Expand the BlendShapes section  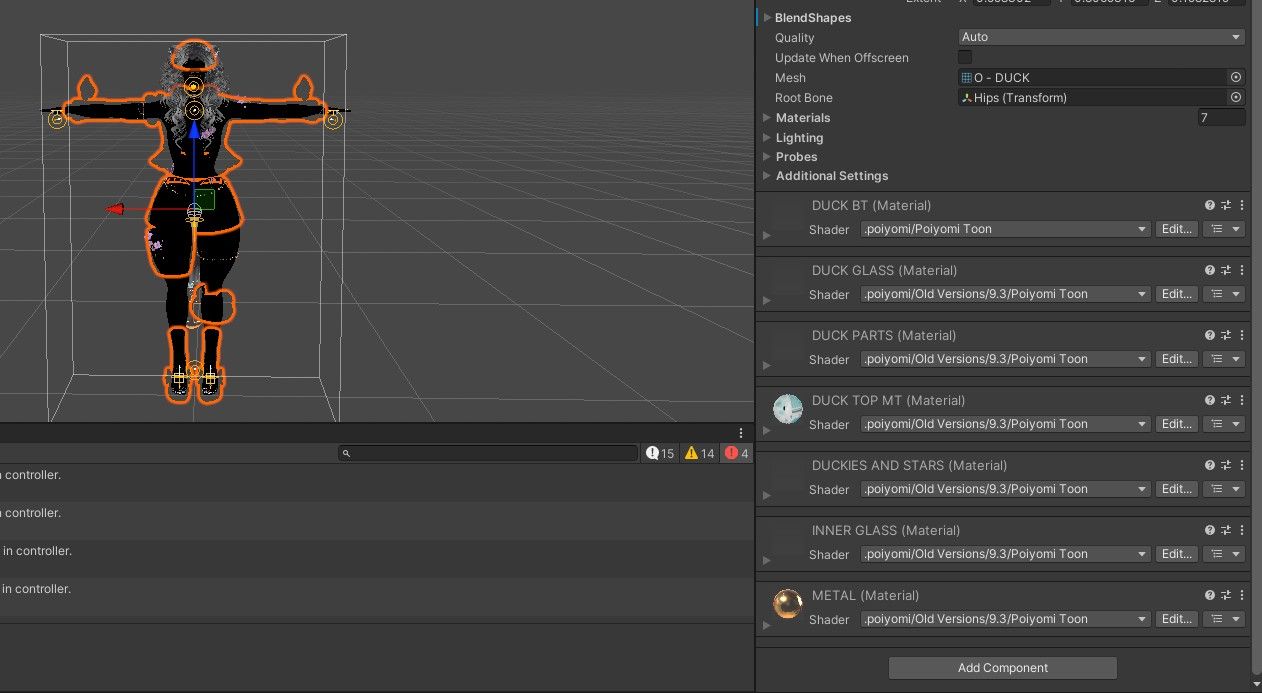coord(767,18)
